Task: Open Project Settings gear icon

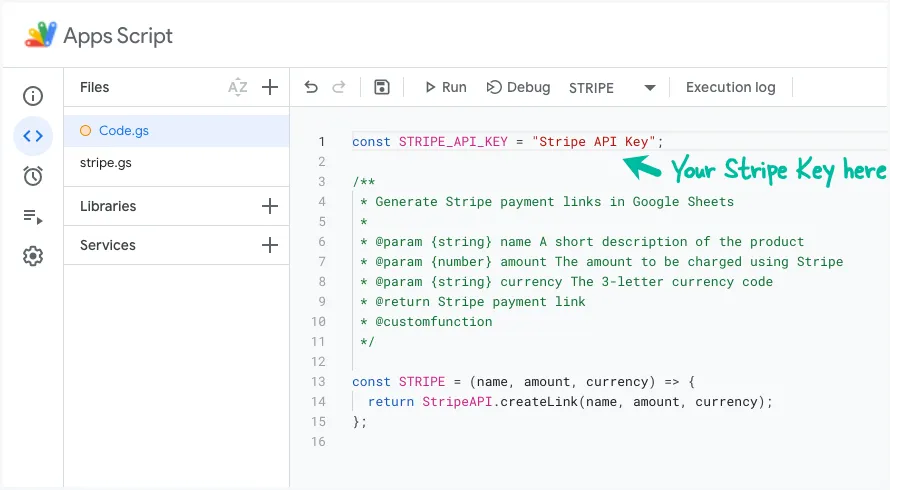Action: point(33,256)
